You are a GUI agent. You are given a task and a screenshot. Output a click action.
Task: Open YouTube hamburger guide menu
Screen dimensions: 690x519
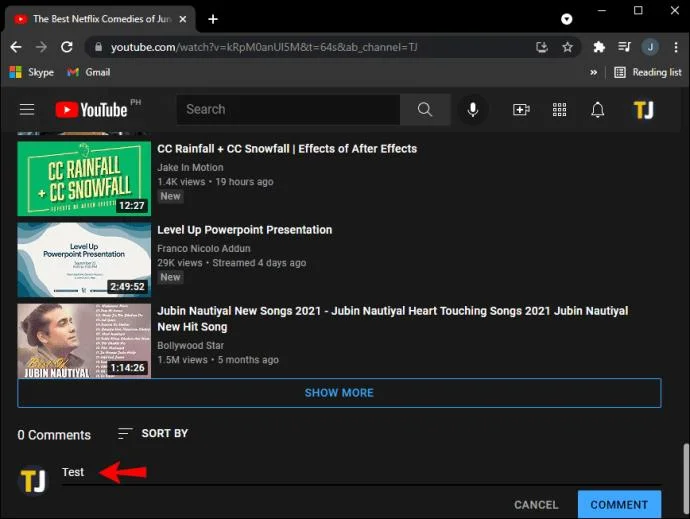coord(27,109)
